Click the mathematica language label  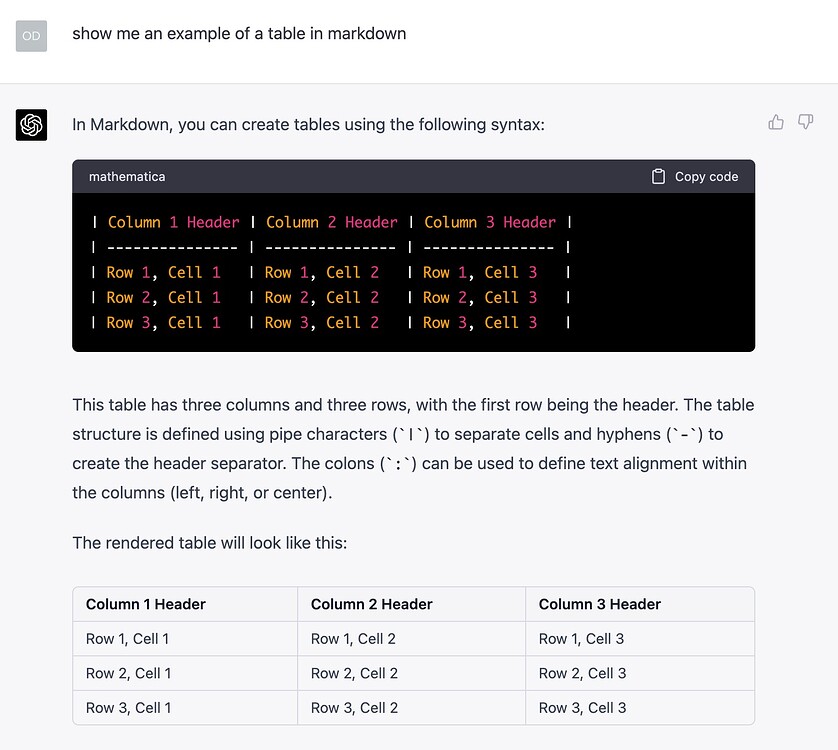(x=127, y=176)
